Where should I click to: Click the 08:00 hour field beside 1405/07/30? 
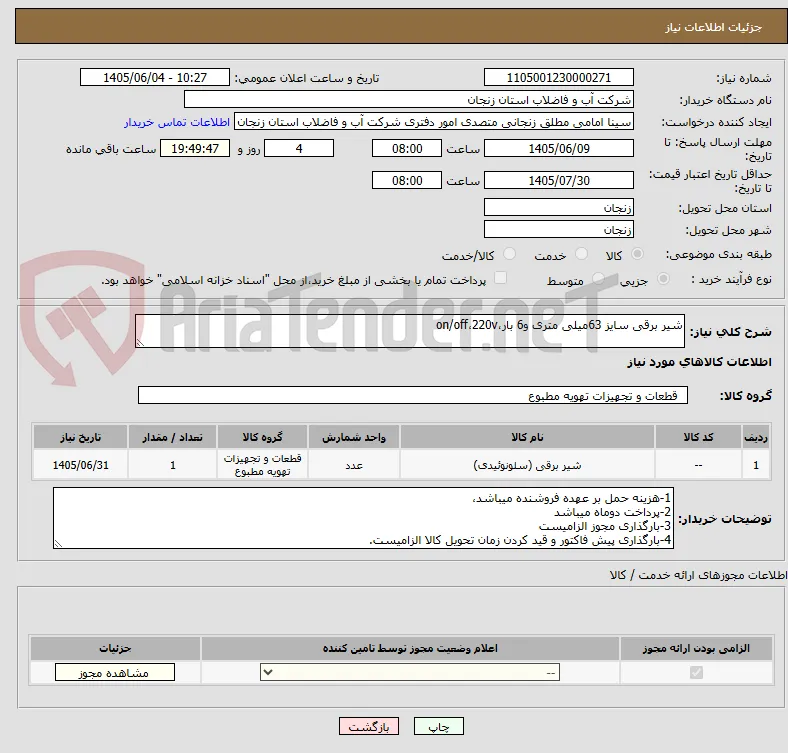tap(407, 180)
